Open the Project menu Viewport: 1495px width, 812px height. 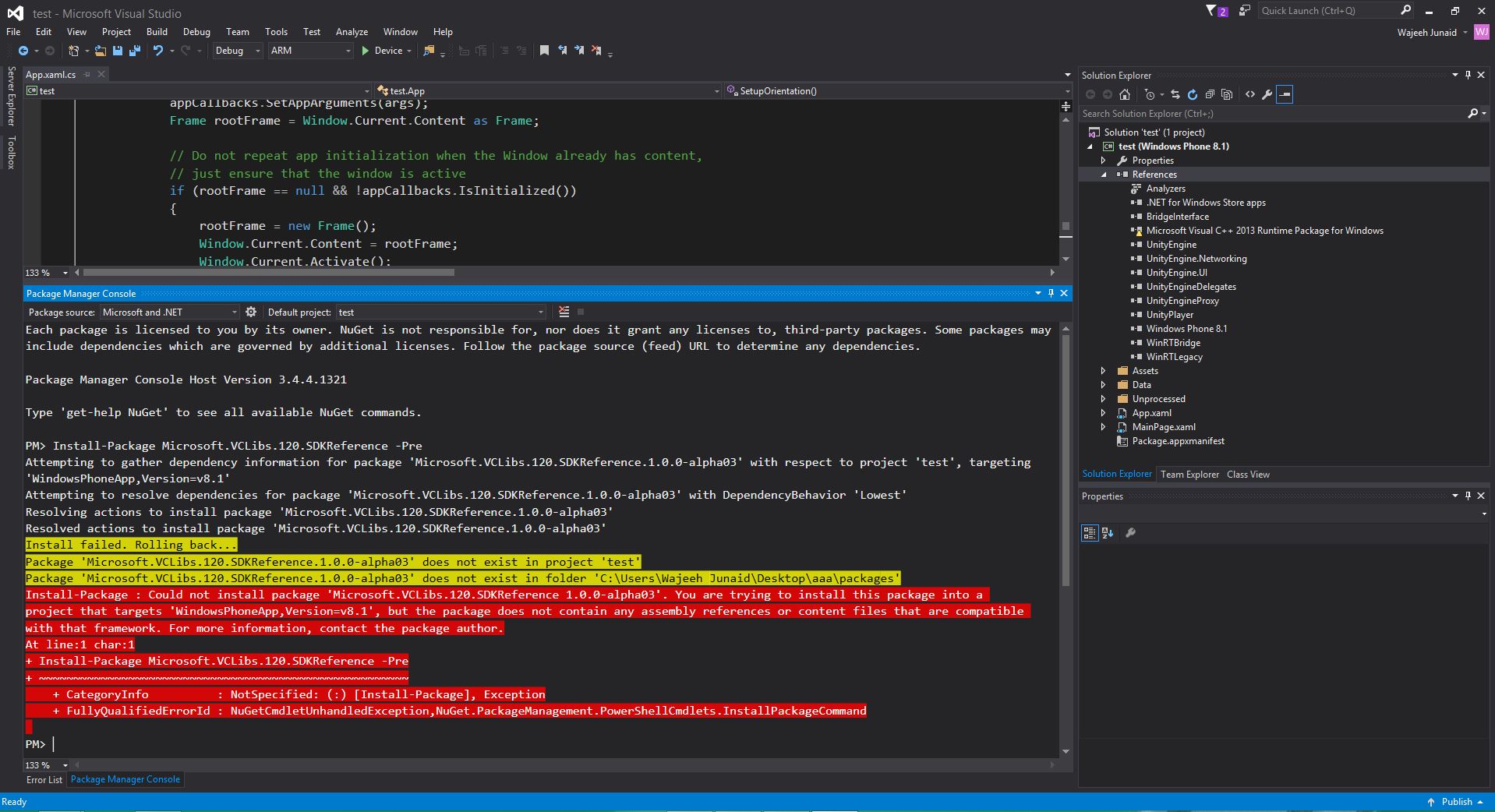click(116, 32)
